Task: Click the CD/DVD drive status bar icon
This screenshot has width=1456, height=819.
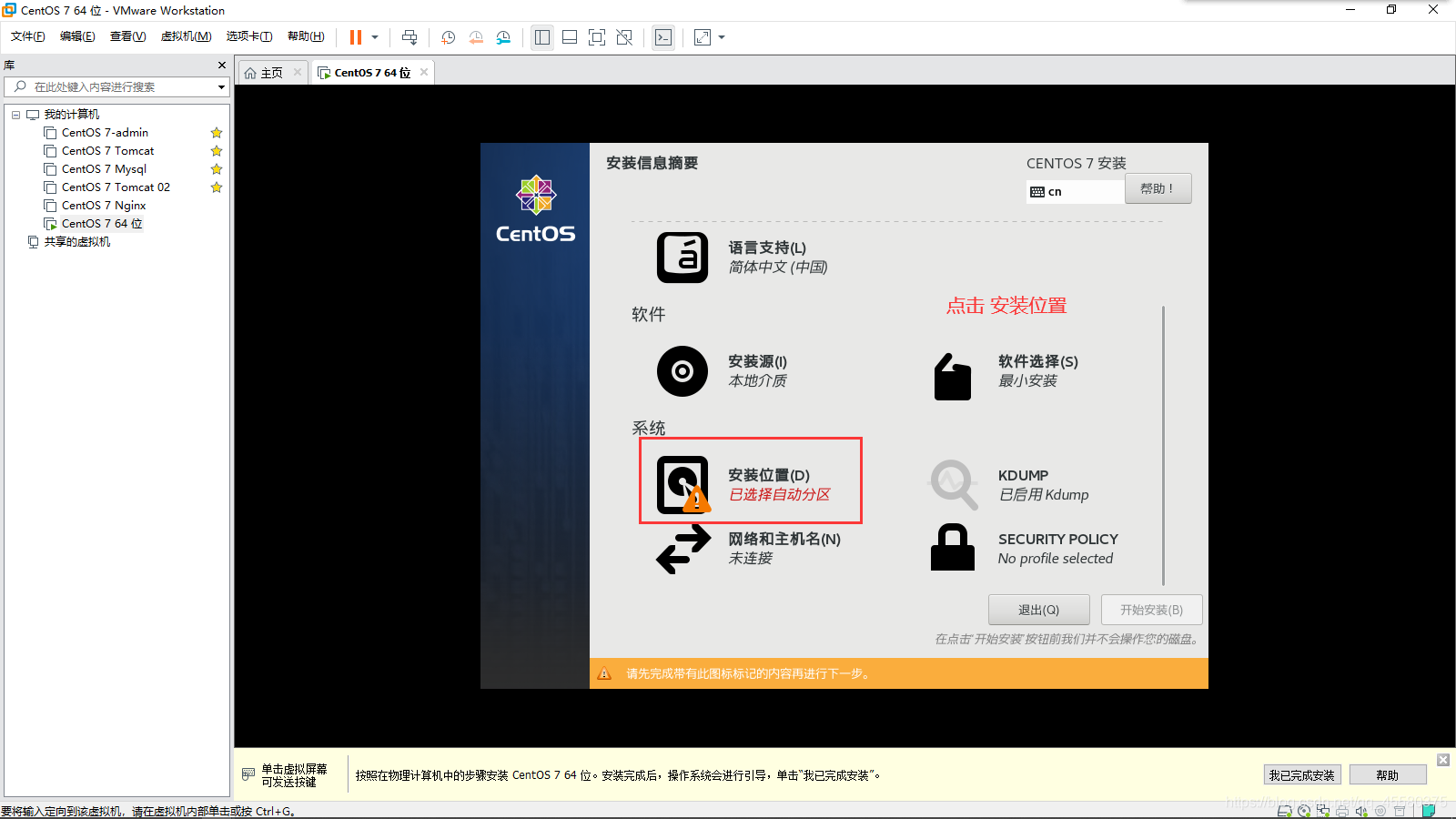Action: [1304, 811]
